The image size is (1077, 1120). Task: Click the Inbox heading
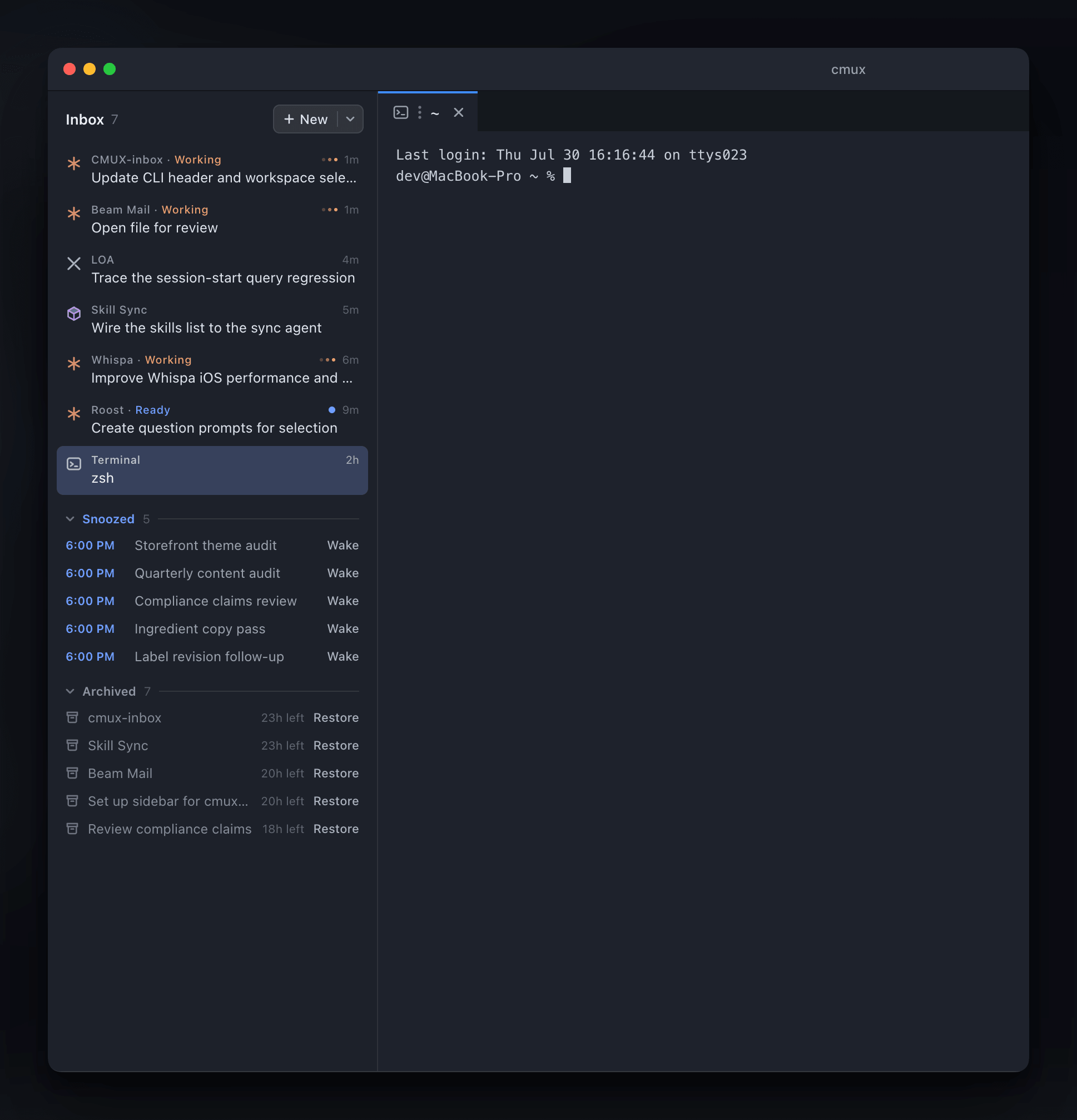[x=85, y=120]
